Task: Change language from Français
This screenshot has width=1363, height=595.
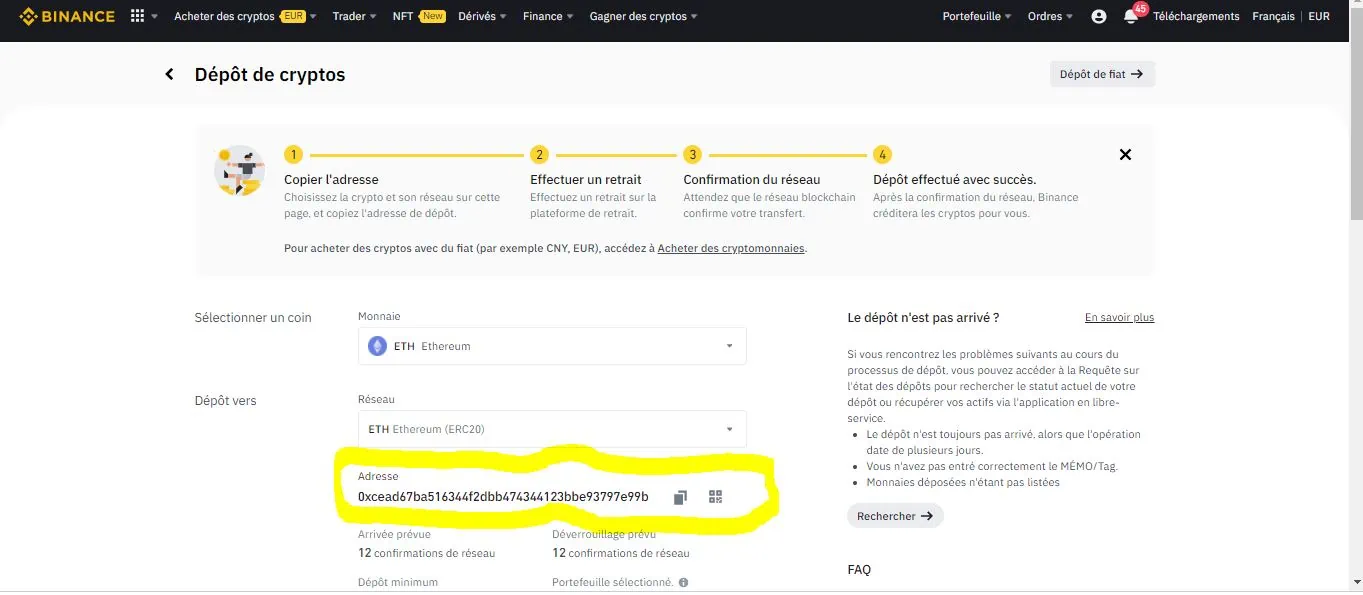Action: 1273,16
